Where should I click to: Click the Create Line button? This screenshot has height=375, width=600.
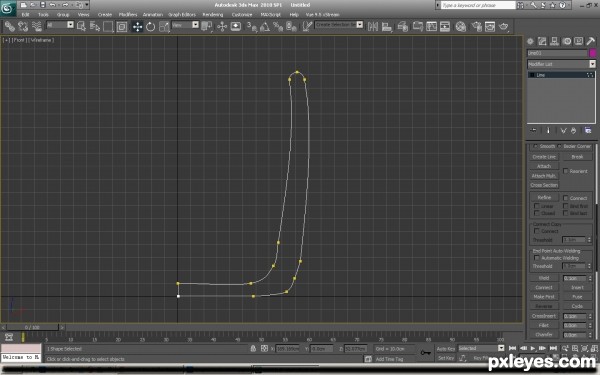[544, 157]
